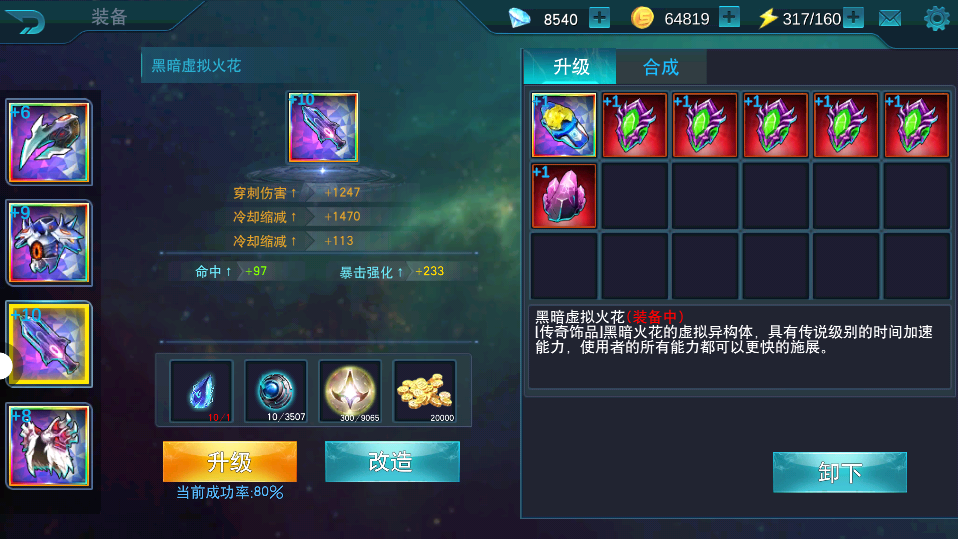958x539 pixels.
Task: Click the 卸下 unequip button
Action: click(839, 472)
